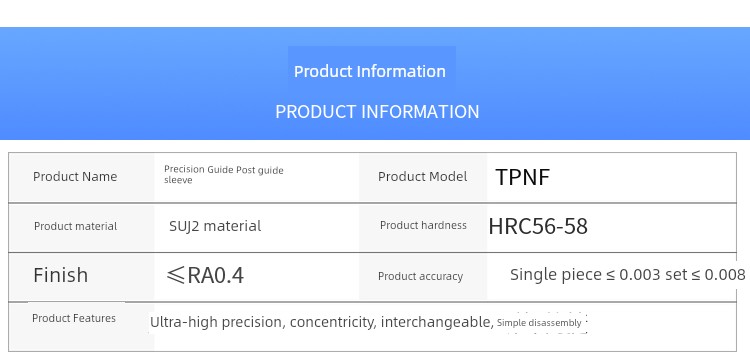
Task: Select the 'Finish' label cell
Action: [81, 276]
